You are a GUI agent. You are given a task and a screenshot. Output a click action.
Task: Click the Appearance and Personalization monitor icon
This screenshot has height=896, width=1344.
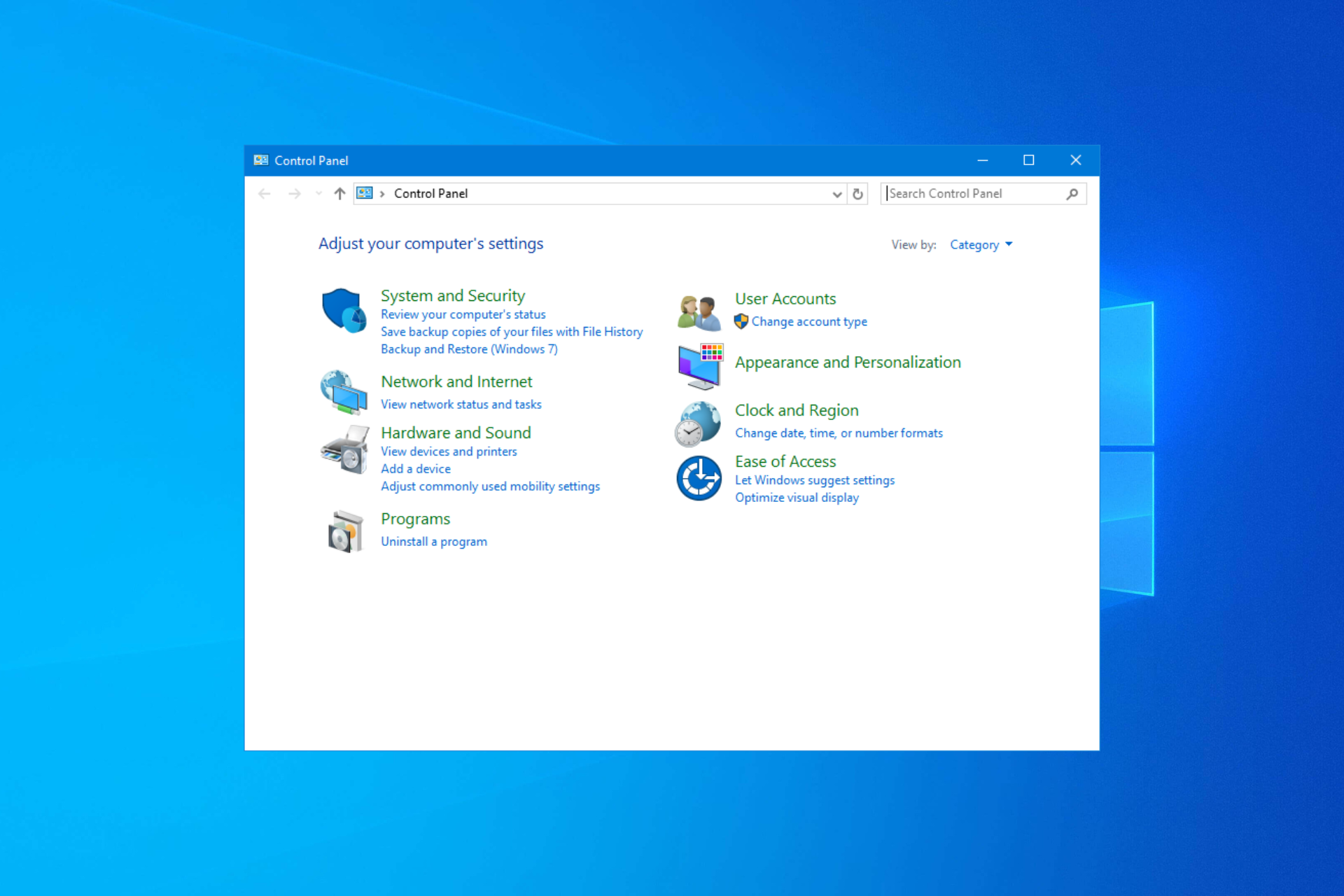coord(700,366)
